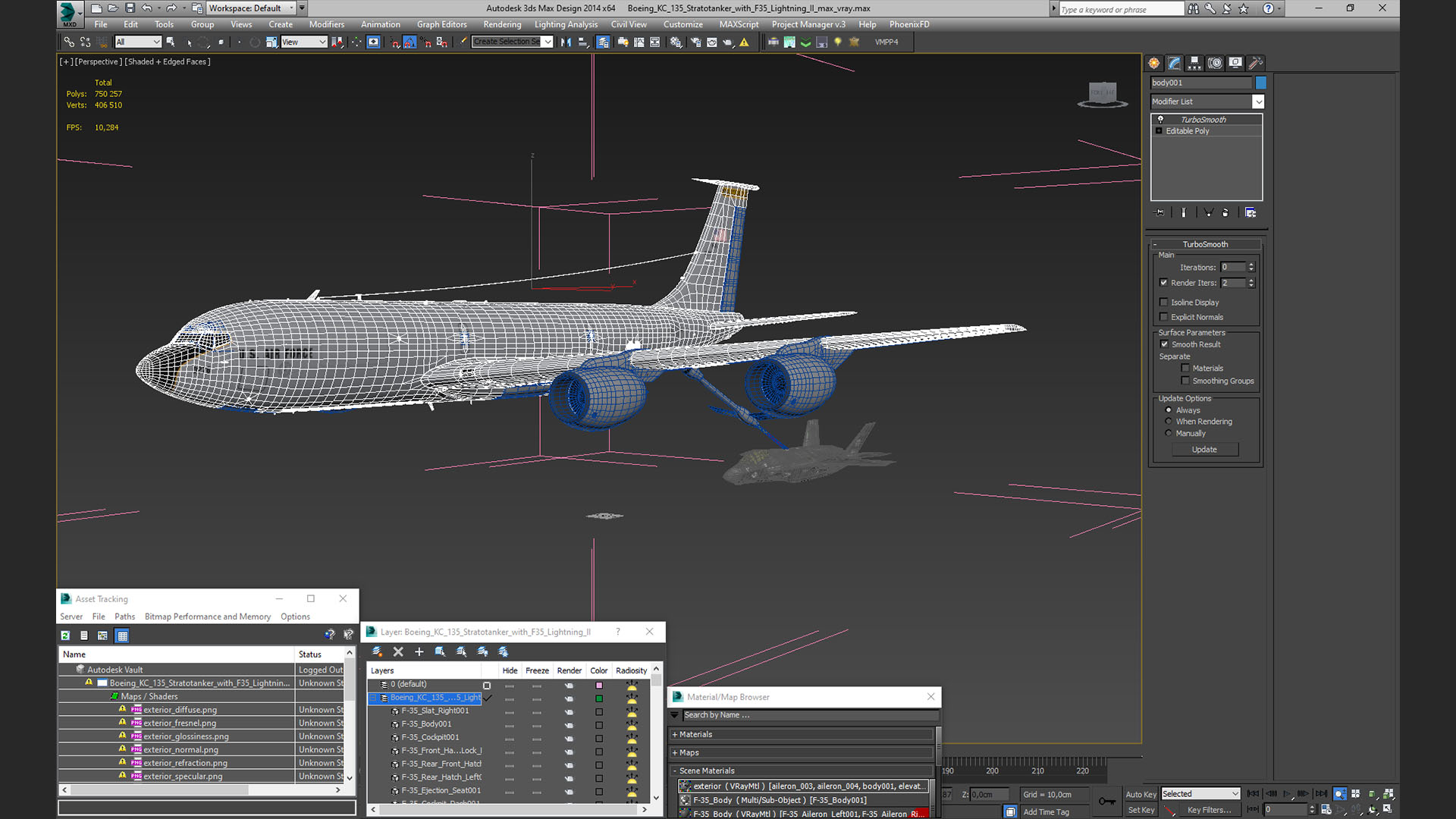Screen dimensions: 1456x819
Task: Click the Create New Layer icon in Layer dialog
Action: point(377,651)
